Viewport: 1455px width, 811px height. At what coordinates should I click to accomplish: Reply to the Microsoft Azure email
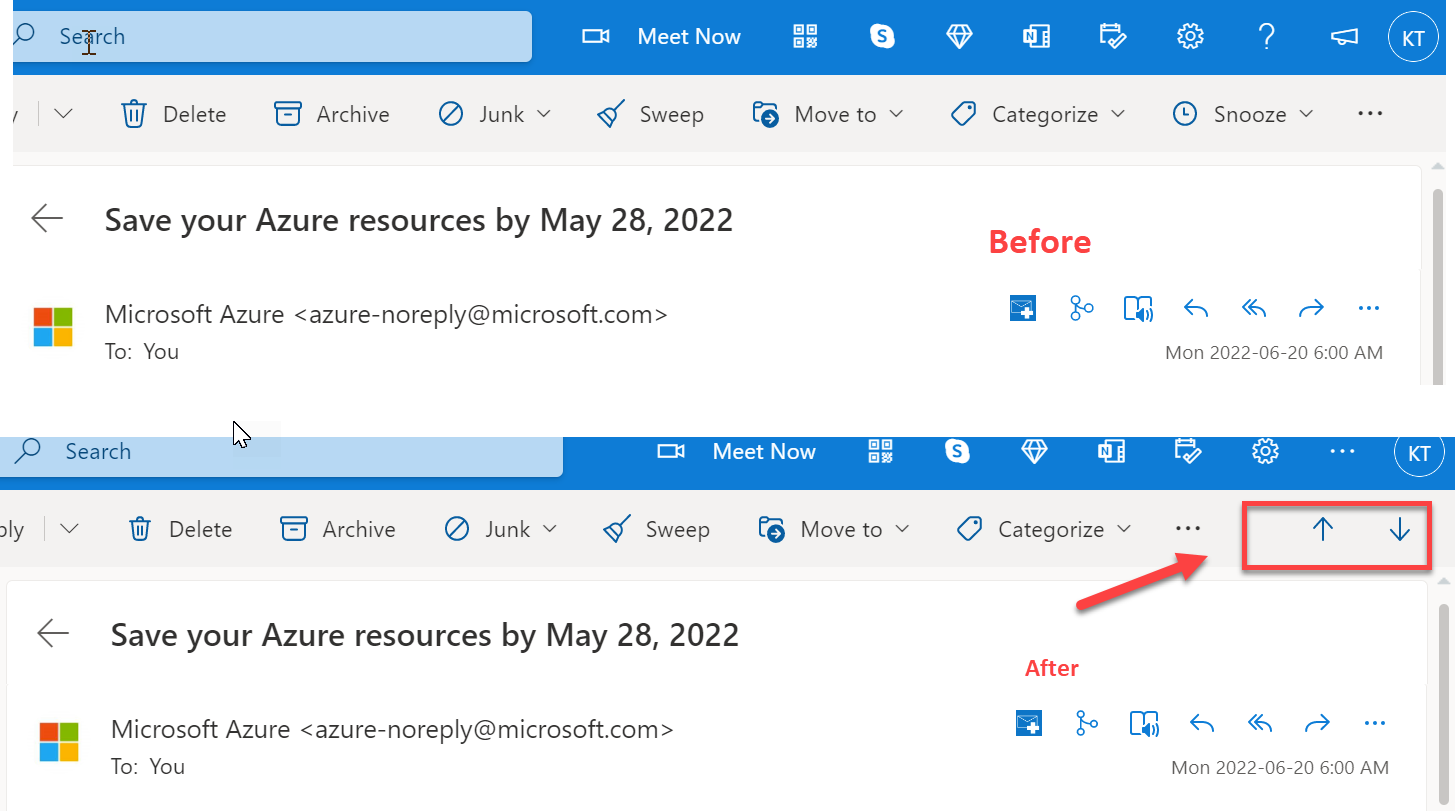(x=1196, y=308)
